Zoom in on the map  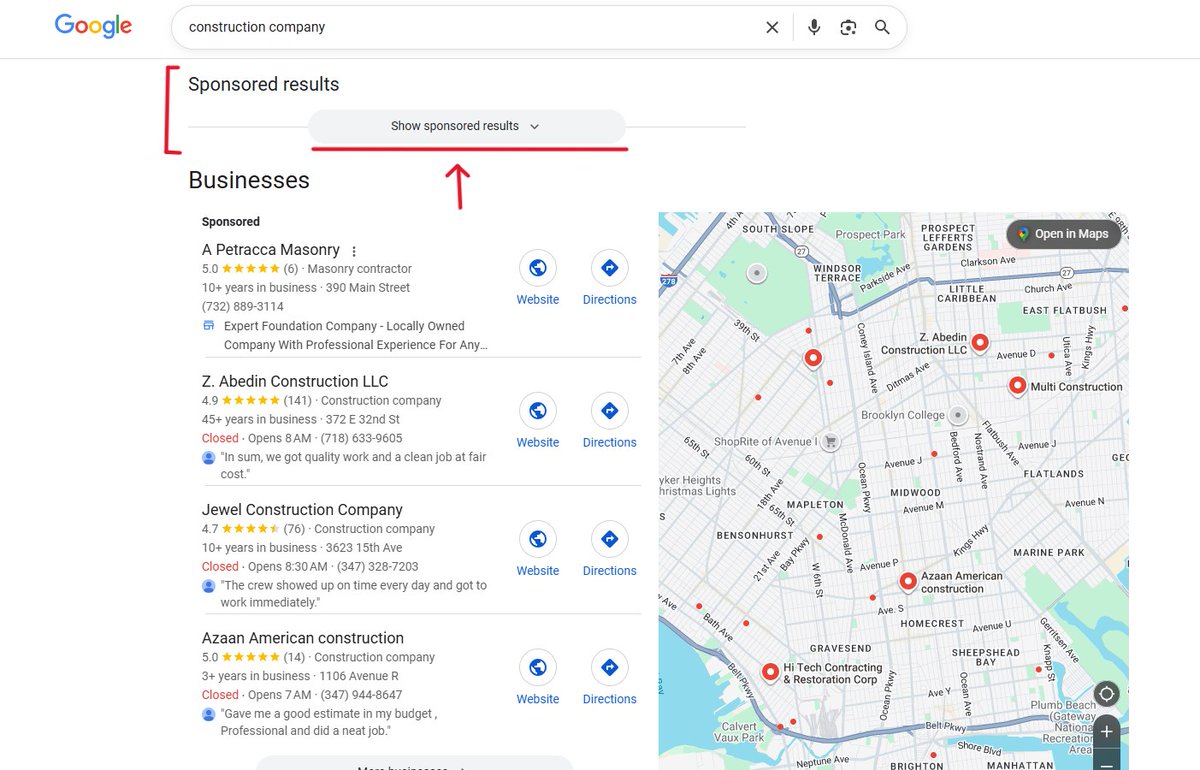[1107, 732]
